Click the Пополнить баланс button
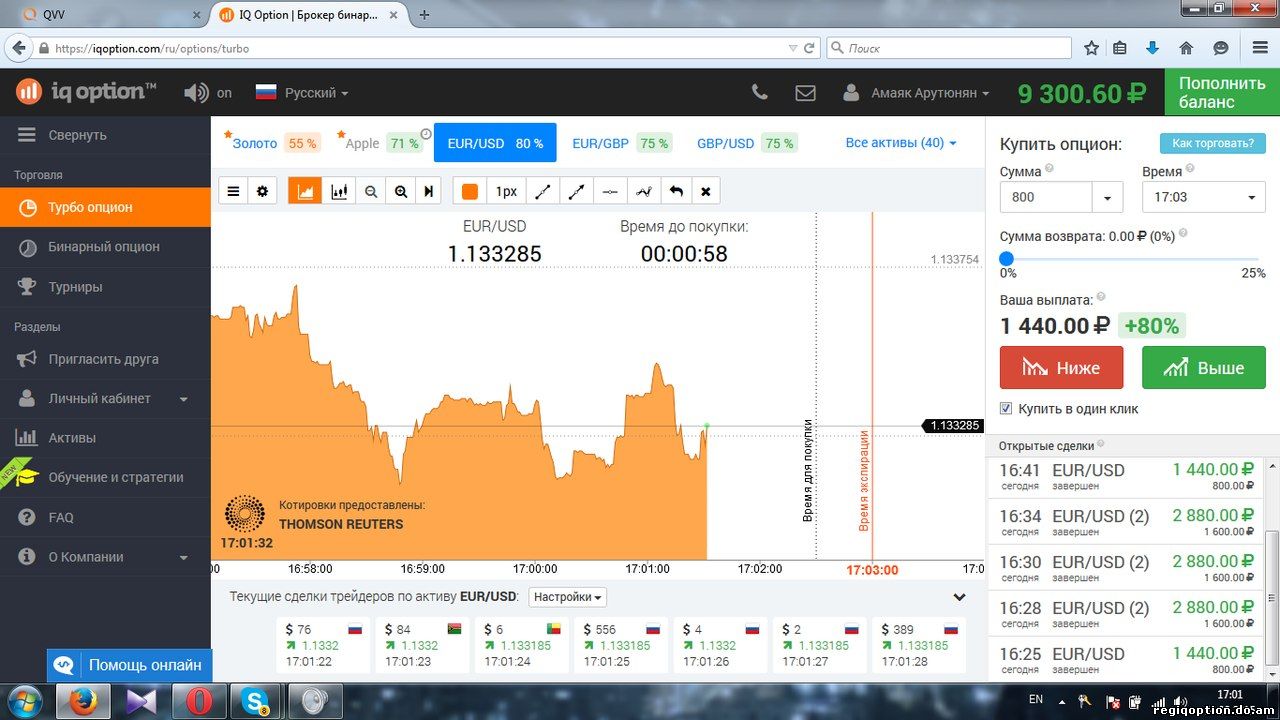The image size is (1280, 720). click(1222, 93)
